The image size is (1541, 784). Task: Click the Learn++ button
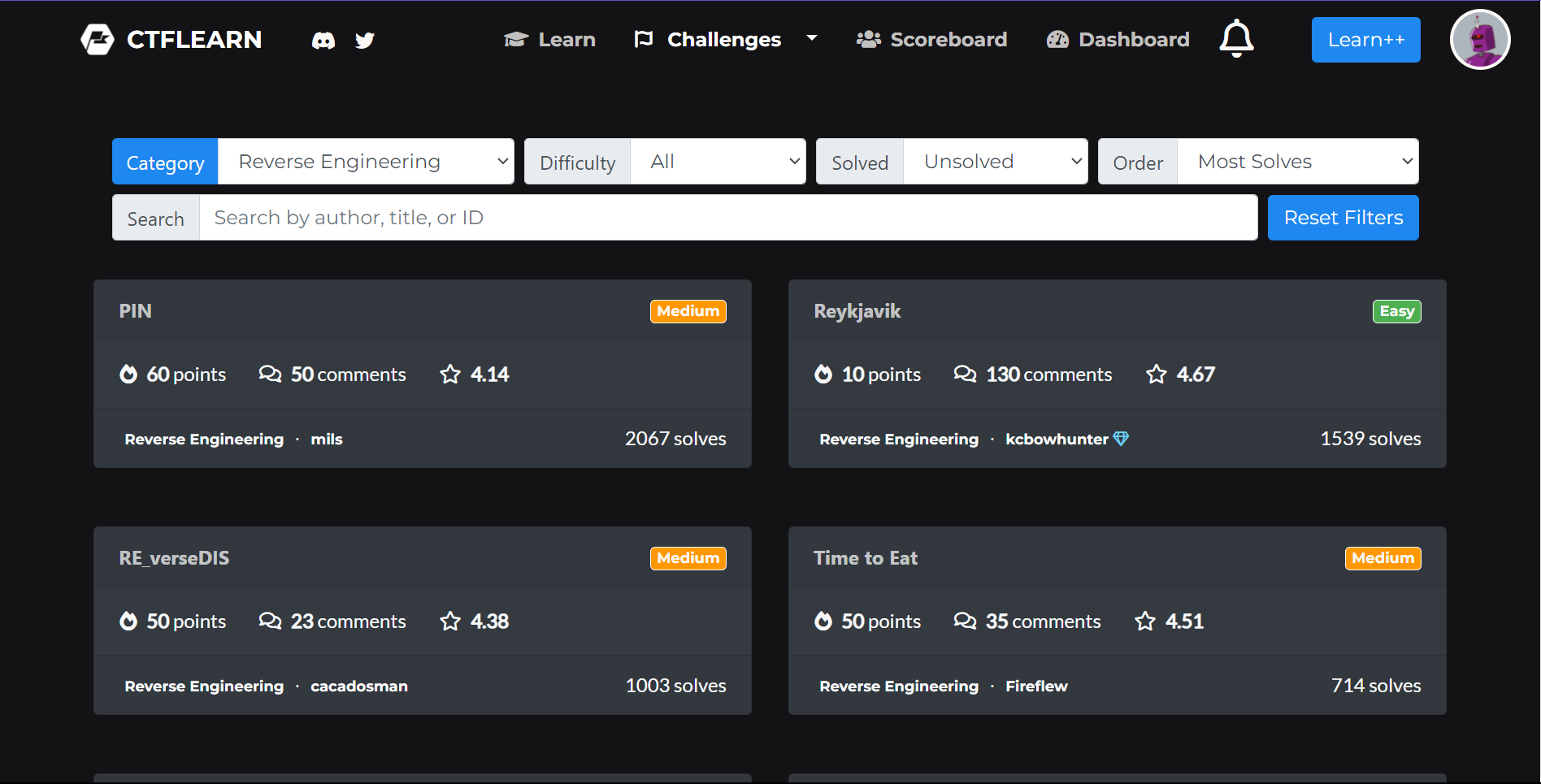(x=1365, y=40)
